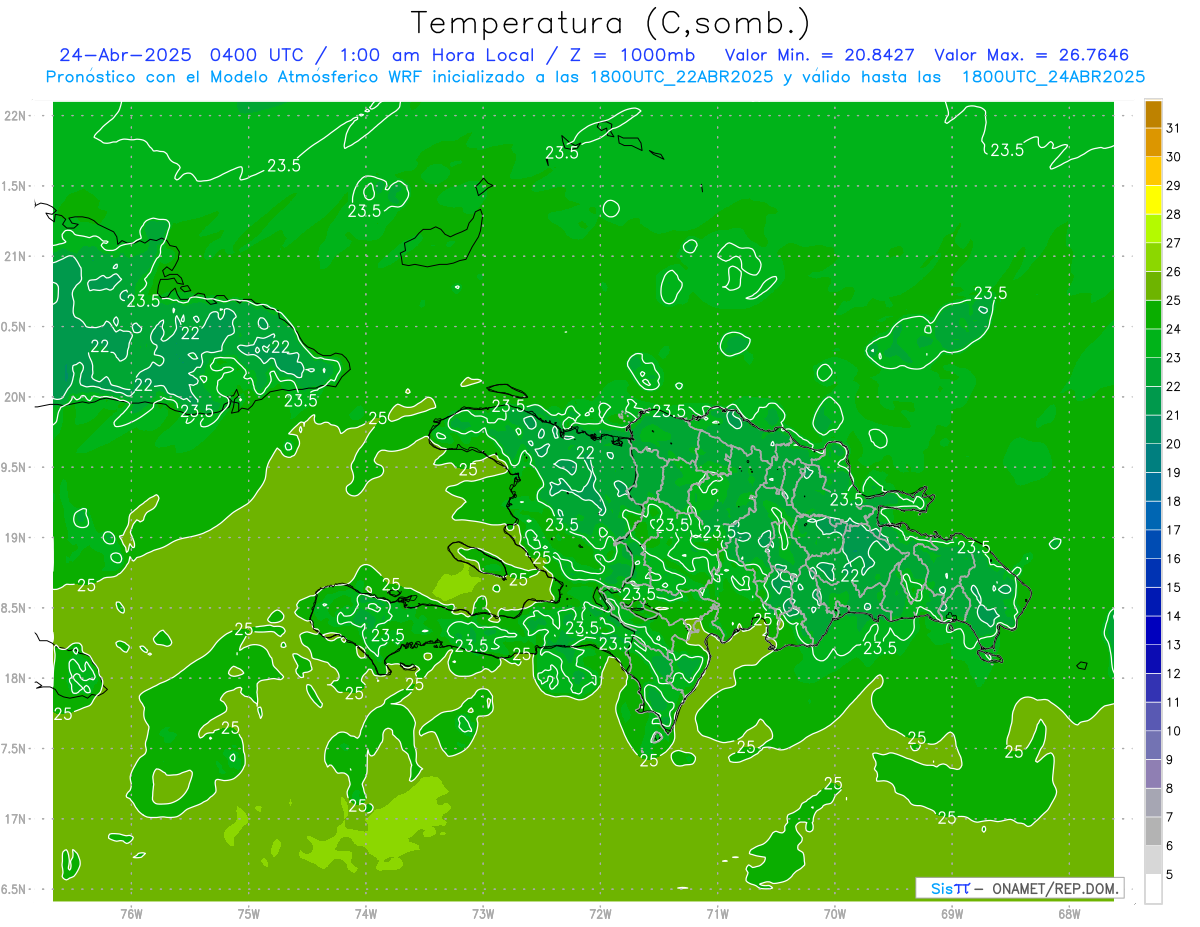Click the "10" value on the color scale
The width and height of the screenshot is (1200, 927).
coord(1174,731)
